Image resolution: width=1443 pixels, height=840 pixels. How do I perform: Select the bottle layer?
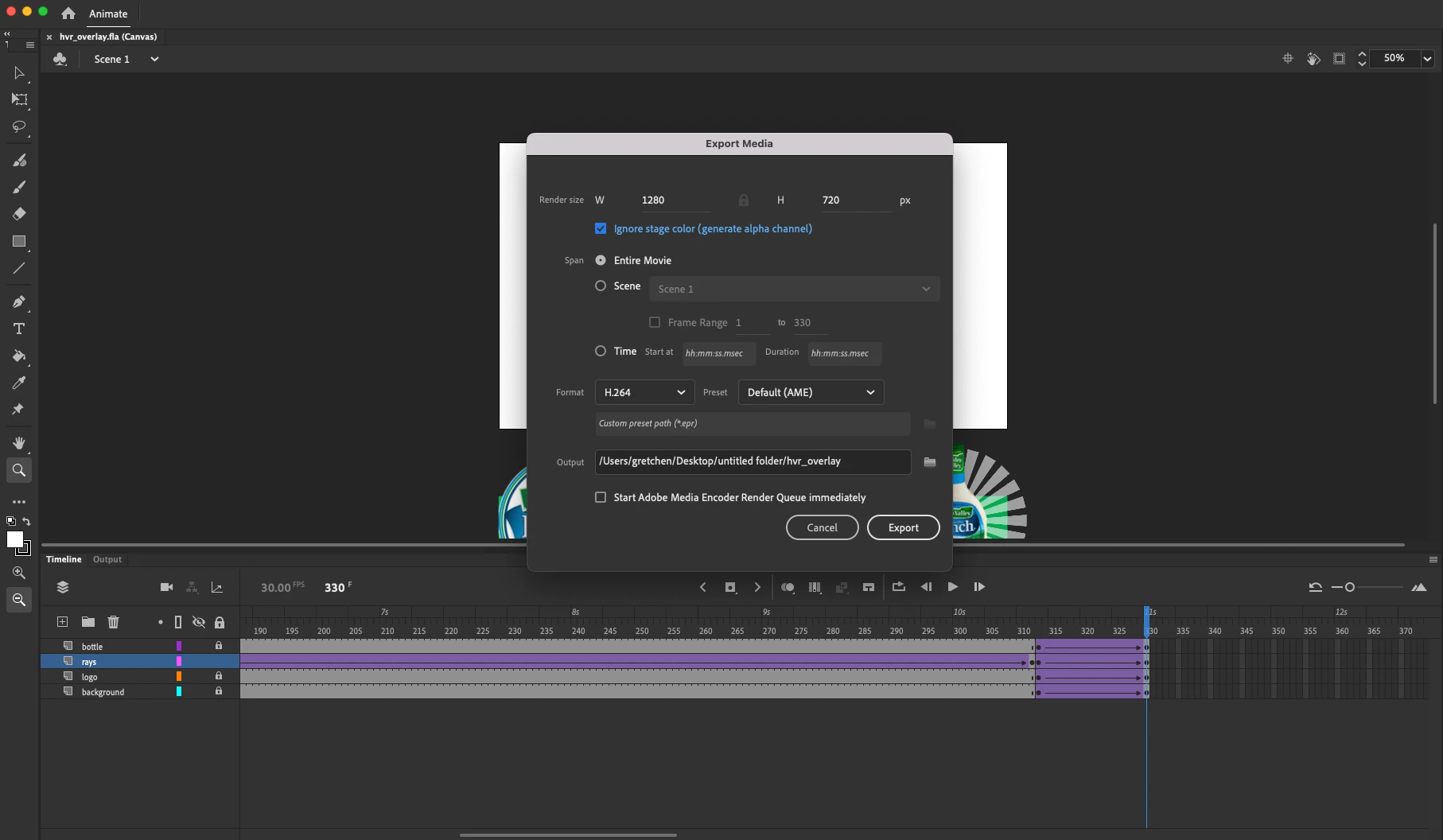click(x=140, y=646)
